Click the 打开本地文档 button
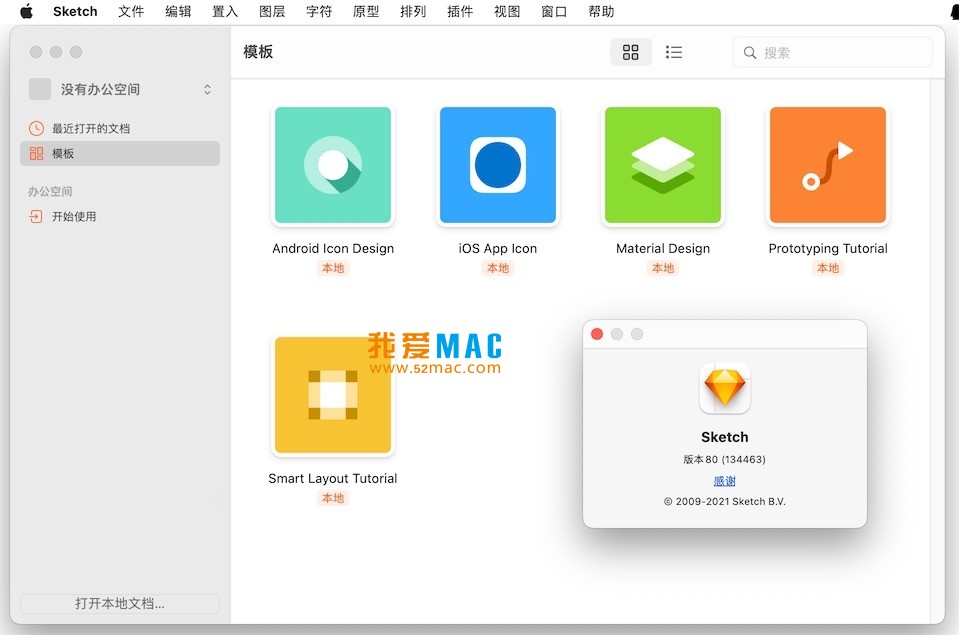This screenshot has height=635, width=959. (119, 604)
